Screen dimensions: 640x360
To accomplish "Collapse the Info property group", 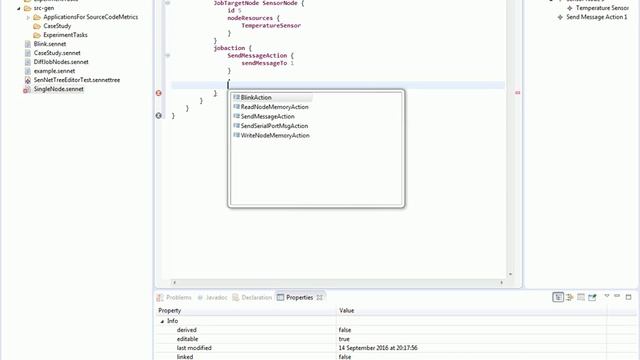I will click(x=162, y=321).
